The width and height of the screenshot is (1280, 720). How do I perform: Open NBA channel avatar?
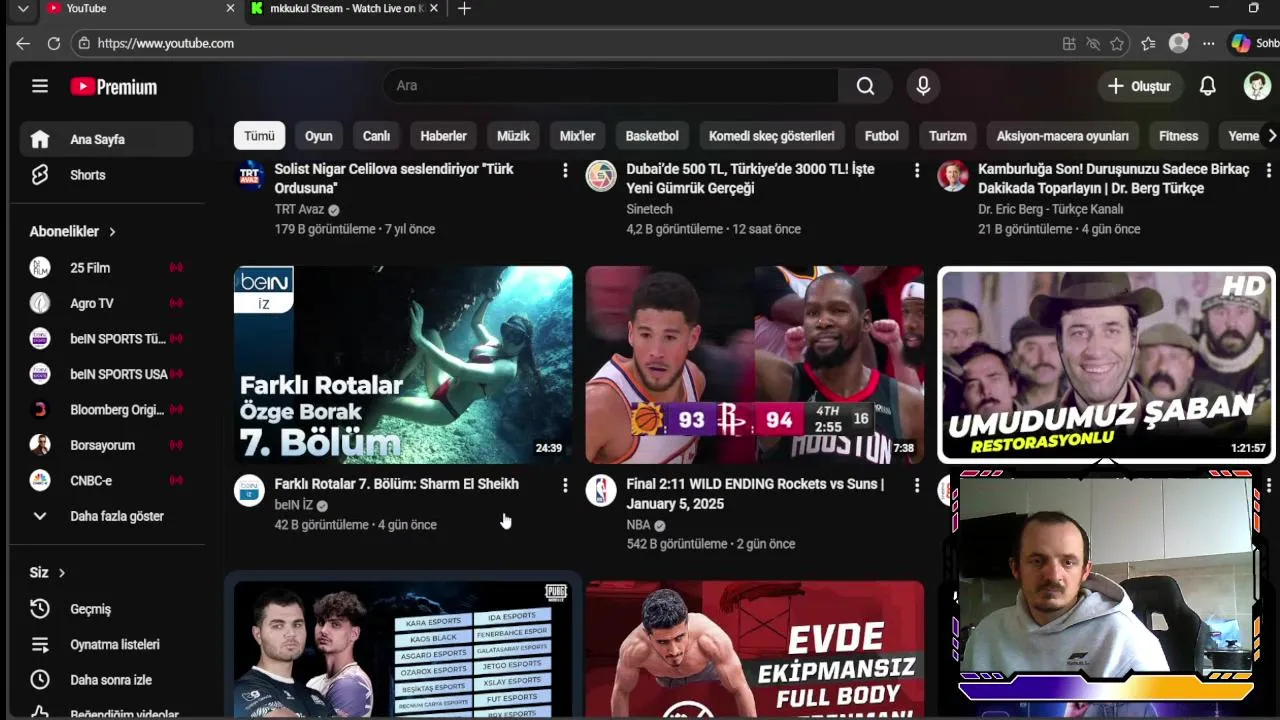[x=601, y=491]
